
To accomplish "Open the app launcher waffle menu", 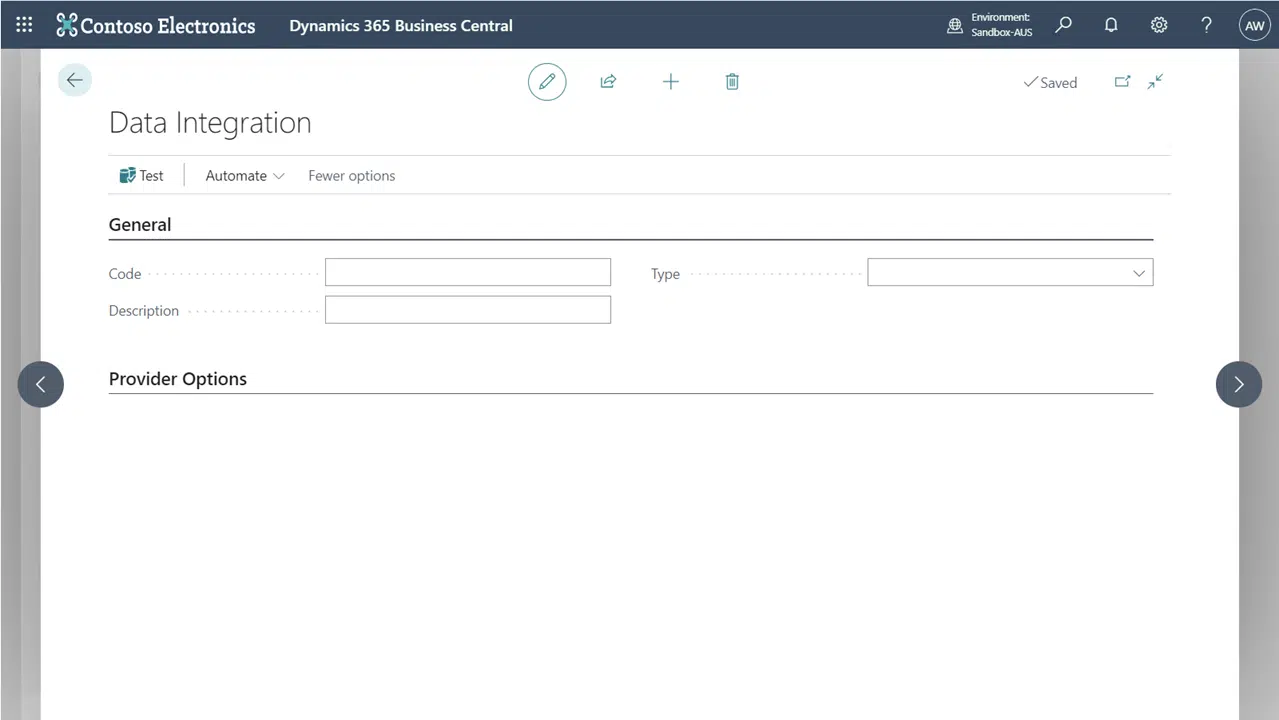I will (24, 26).
